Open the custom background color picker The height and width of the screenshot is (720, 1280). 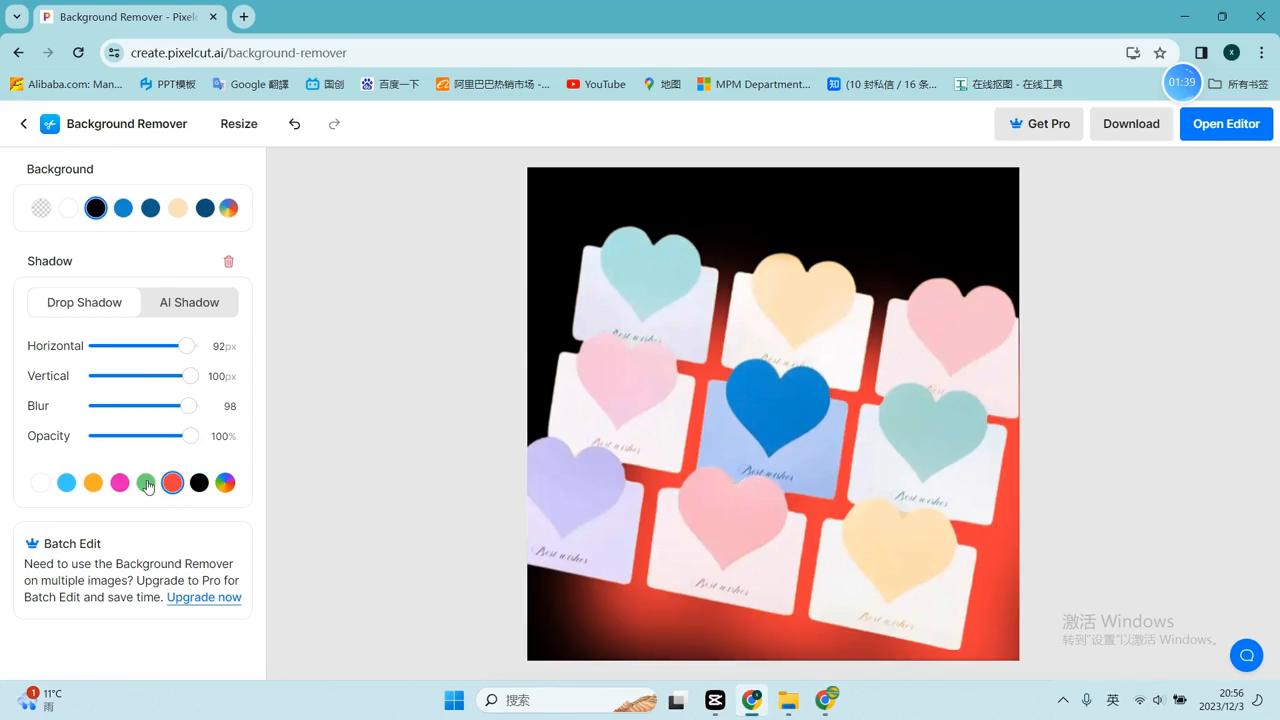click(x=228, y=208)
